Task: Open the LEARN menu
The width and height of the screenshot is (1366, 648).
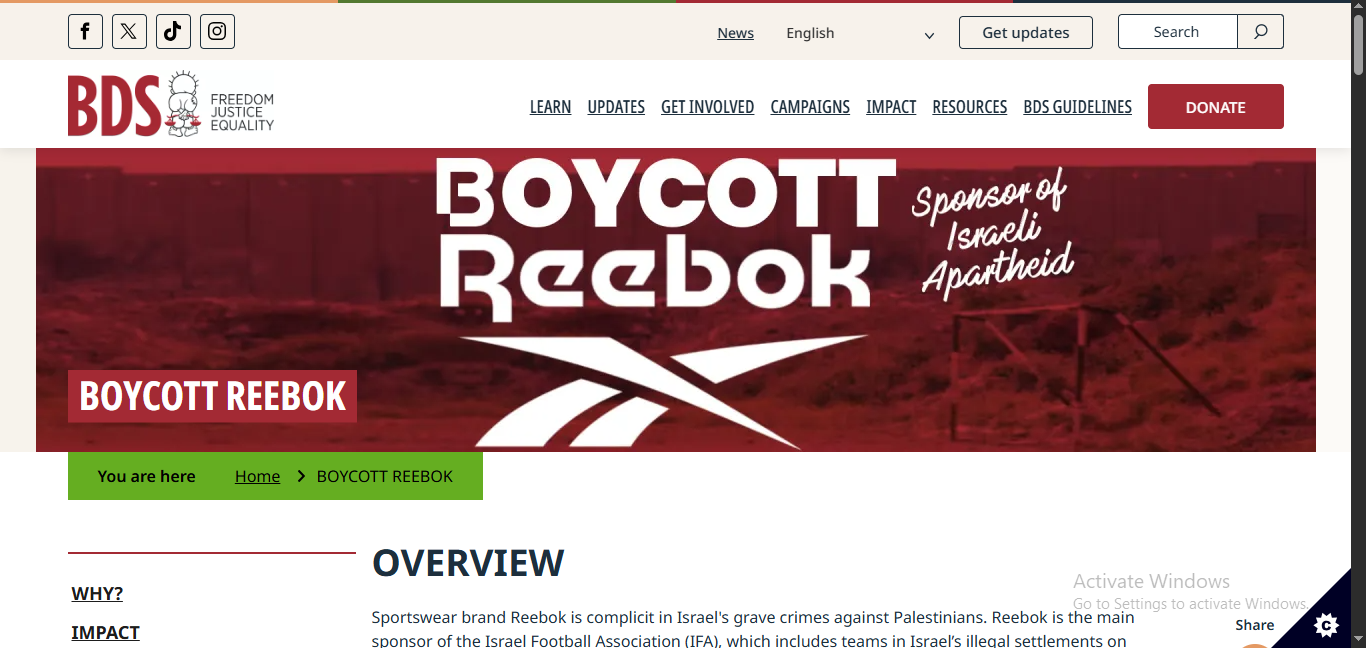Action: tap(550, 107)
